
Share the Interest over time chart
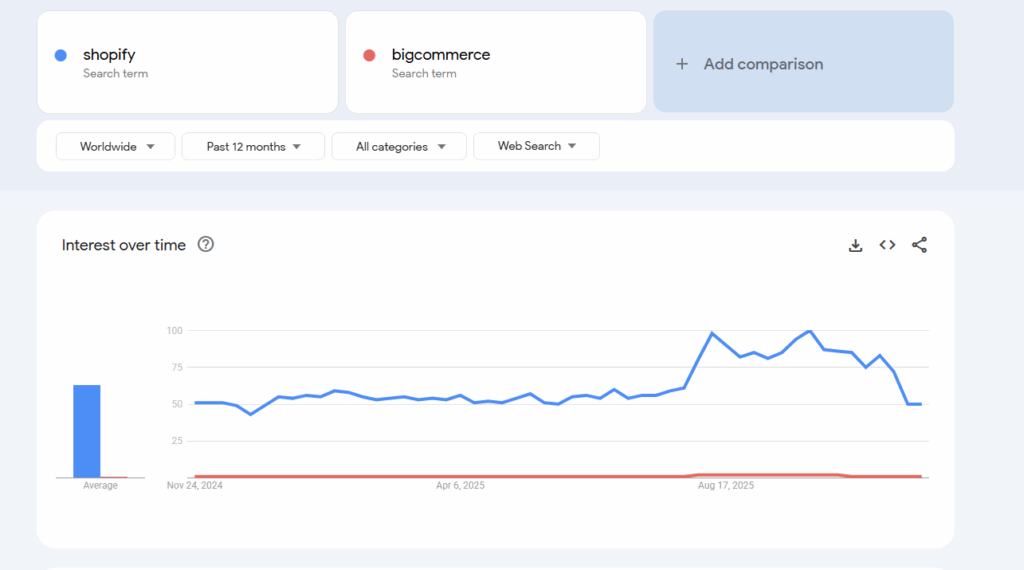(x=919, y=245)
